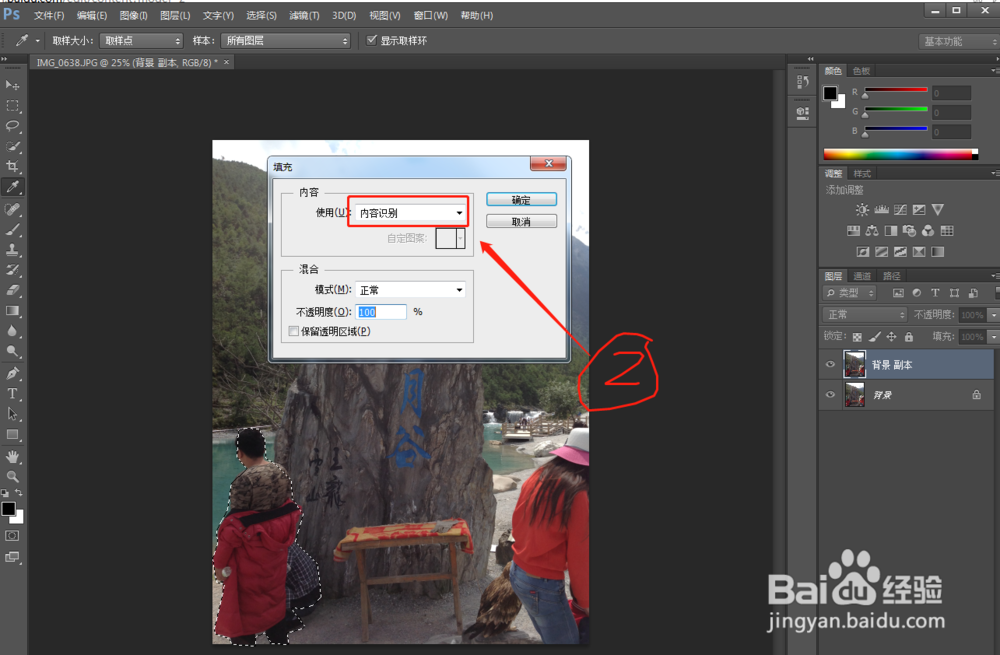This screenshot has height=655, width=1000.
Task: Select the Clone Stamp tool
Action: pyautogui.click(x=12, y=250)
